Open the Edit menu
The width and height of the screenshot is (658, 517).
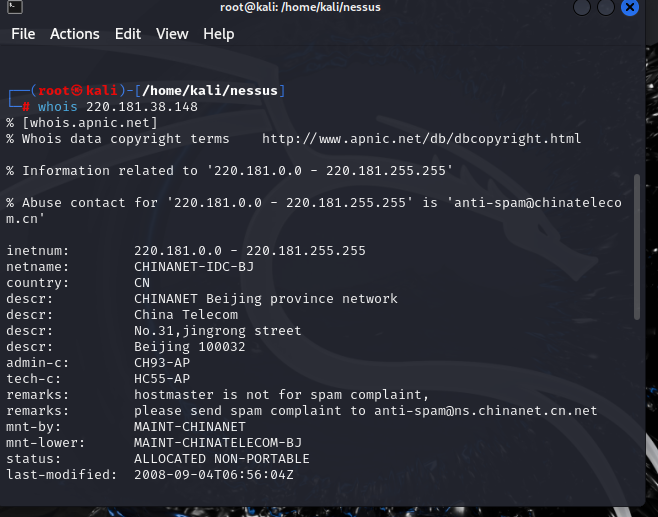click(x=128, y=33)
